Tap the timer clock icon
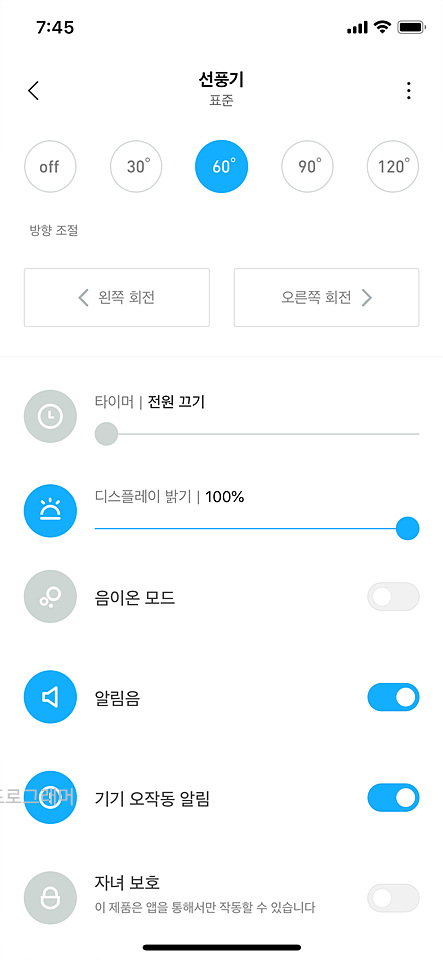Viewport: 443px width, 960px height. [x=50, y=417]
